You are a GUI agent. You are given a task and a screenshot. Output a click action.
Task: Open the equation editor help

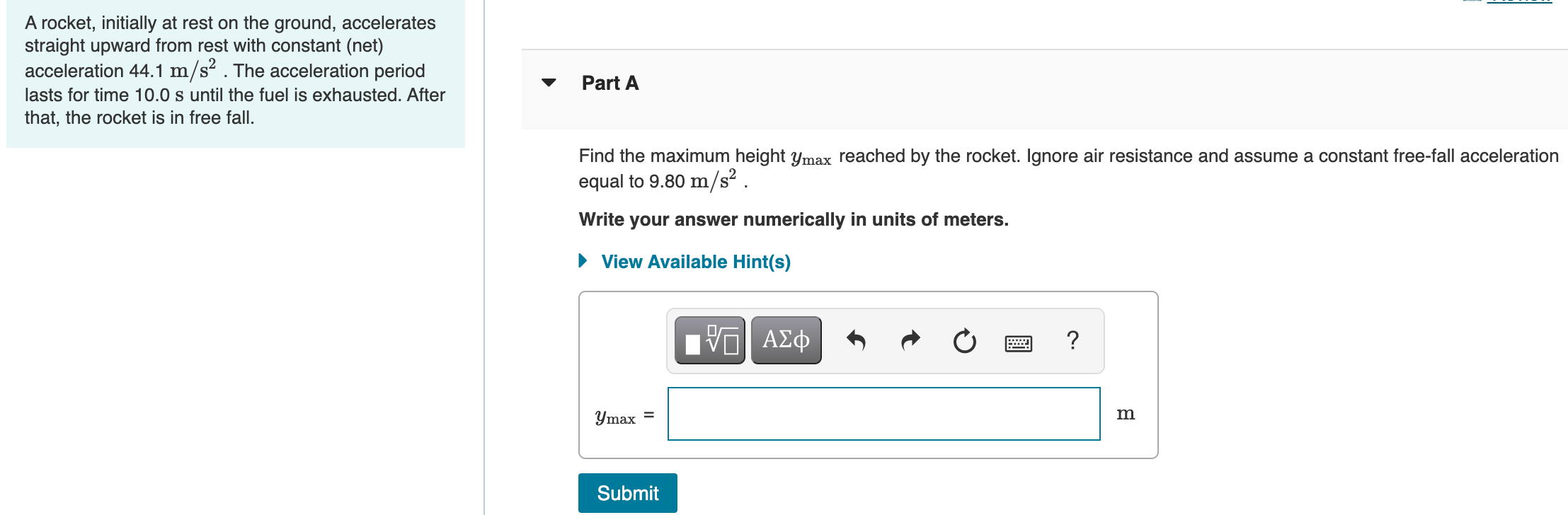point(1073,340)
